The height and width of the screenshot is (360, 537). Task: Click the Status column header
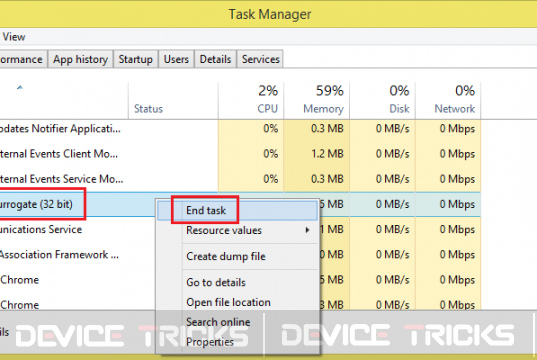tap(173, 100)
